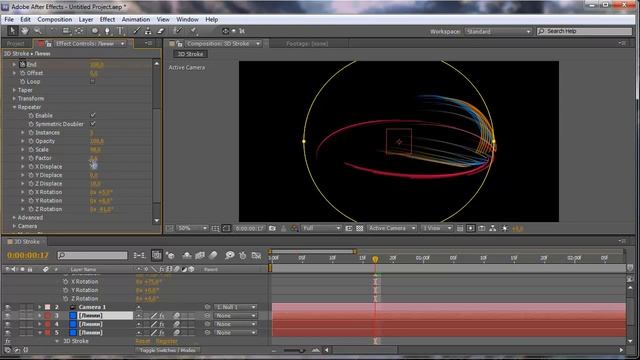Open the Composition menu

[54, 19]
